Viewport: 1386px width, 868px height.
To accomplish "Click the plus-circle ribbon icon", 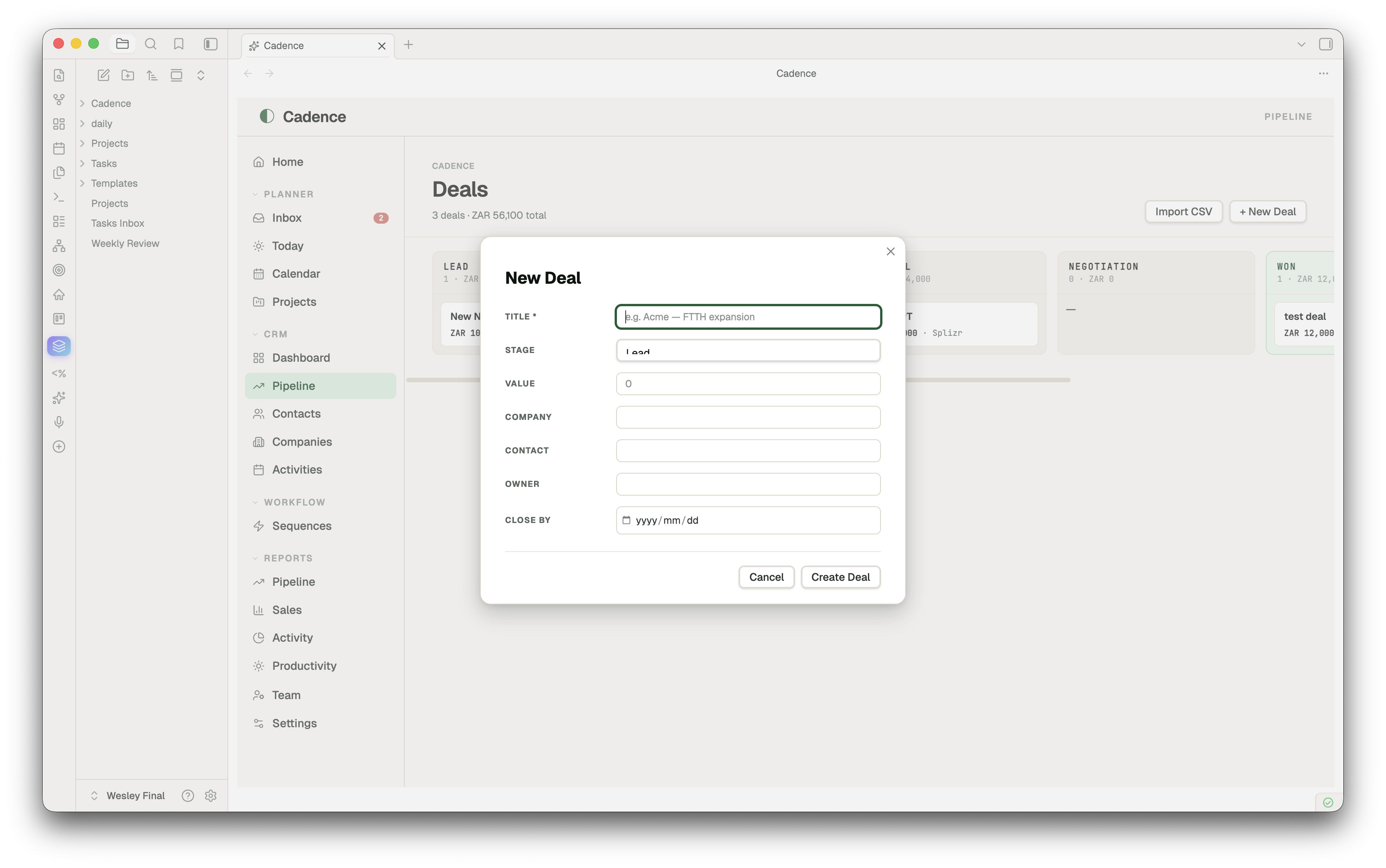I will click(x=59, y=447).
